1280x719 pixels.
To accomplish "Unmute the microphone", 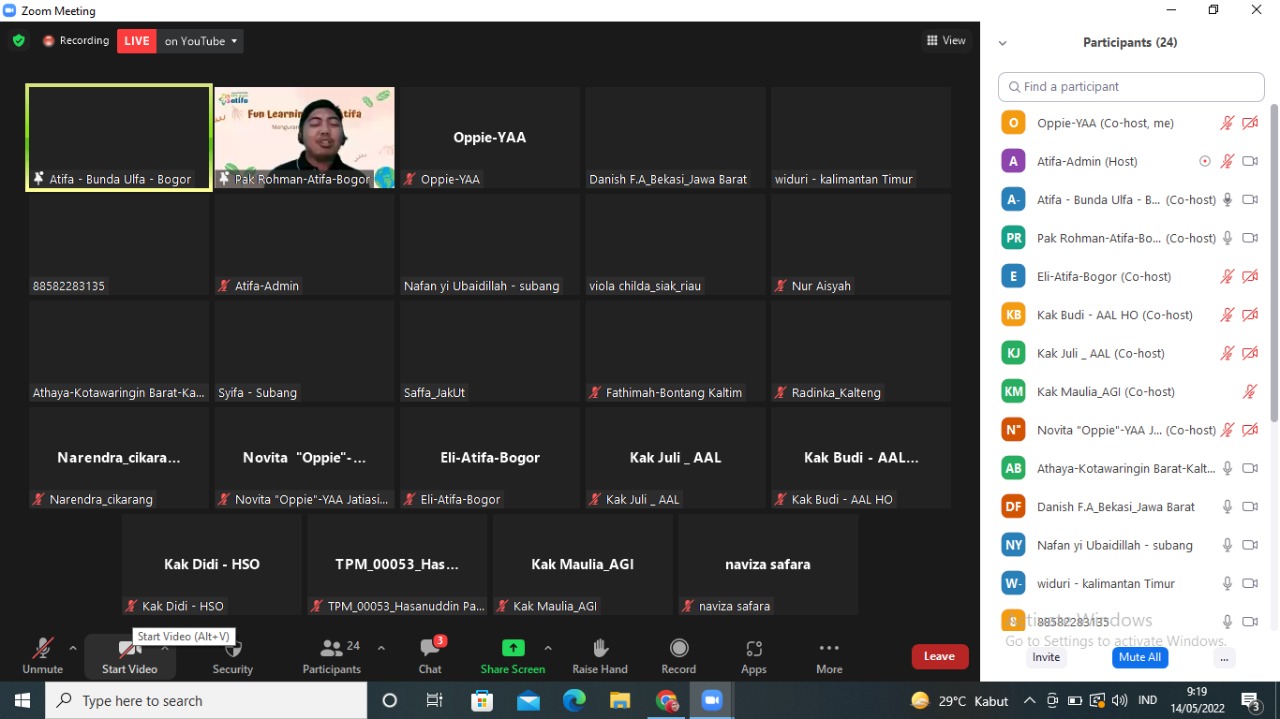I will (x=42, y=650).
